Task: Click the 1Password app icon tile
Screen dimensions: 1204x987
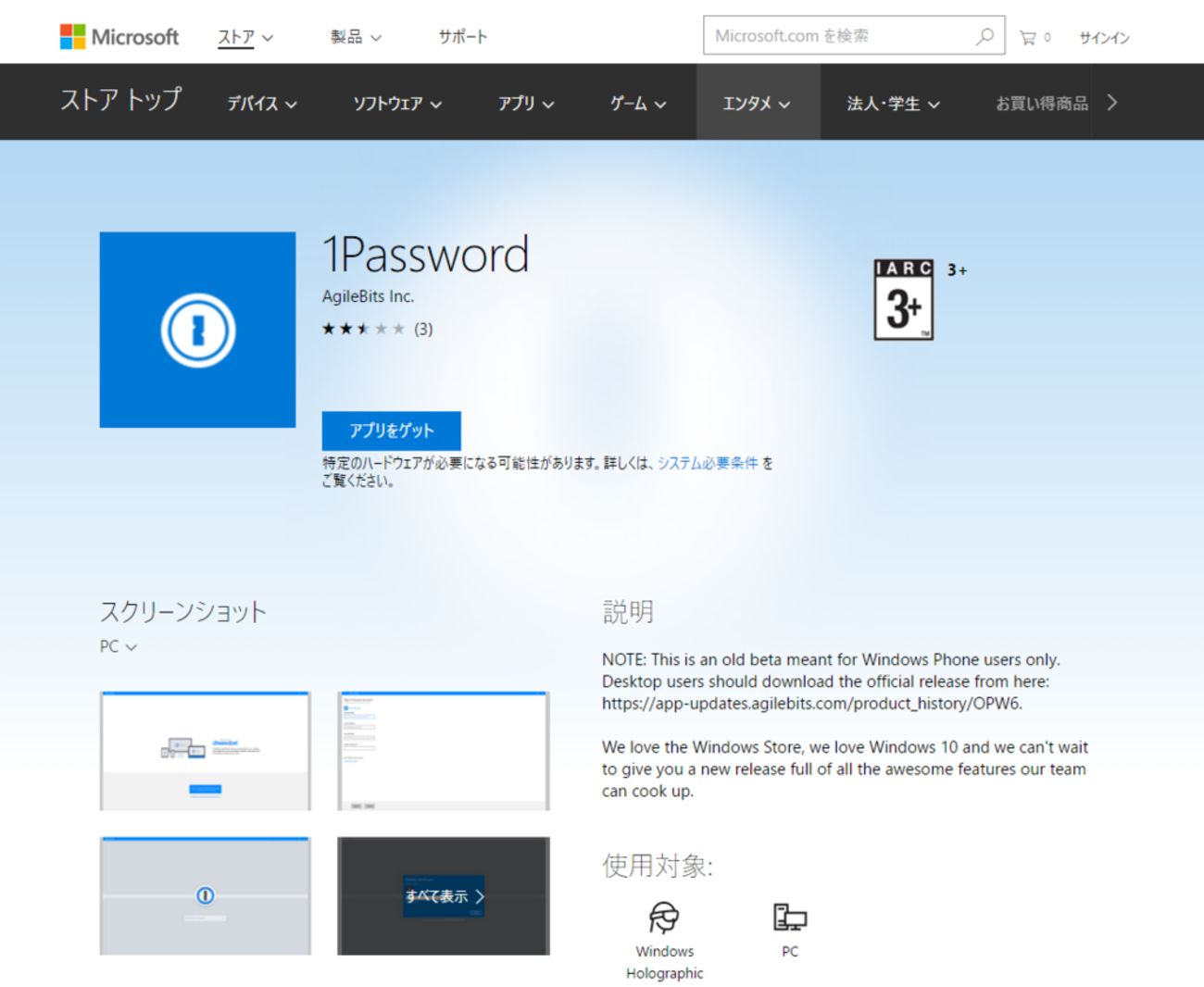Action: coord(197,330)
